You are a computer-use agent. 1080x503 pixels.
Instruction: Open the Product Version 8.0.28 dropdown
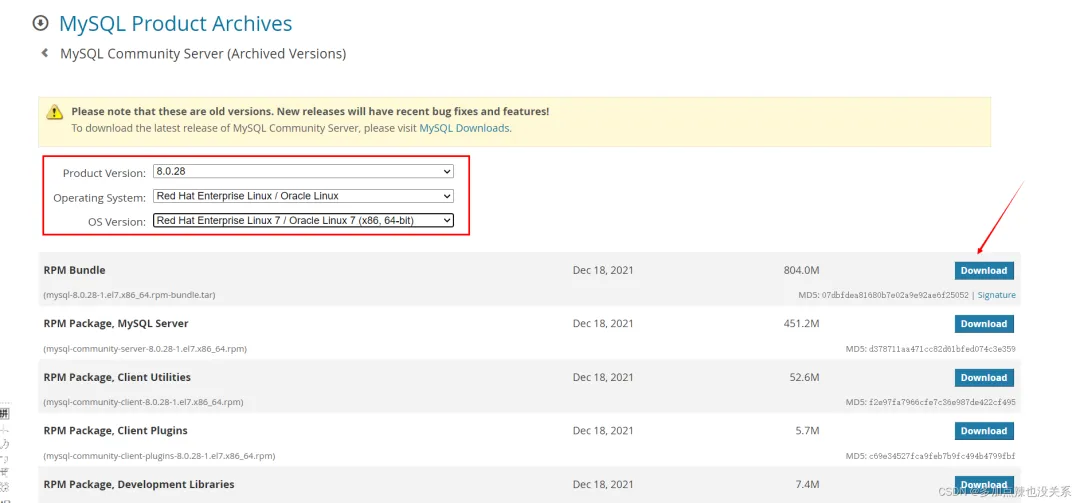coord(303,172)
